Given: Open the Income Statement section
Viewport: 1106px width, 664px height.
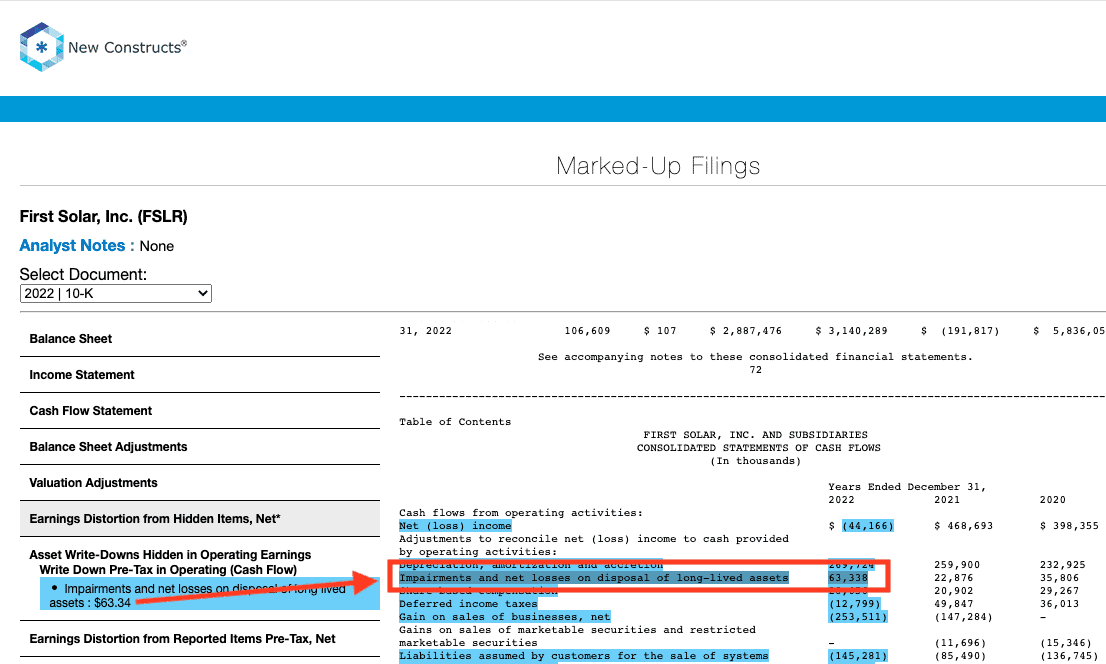Looking at the screenshot, I should pos(200,375).
